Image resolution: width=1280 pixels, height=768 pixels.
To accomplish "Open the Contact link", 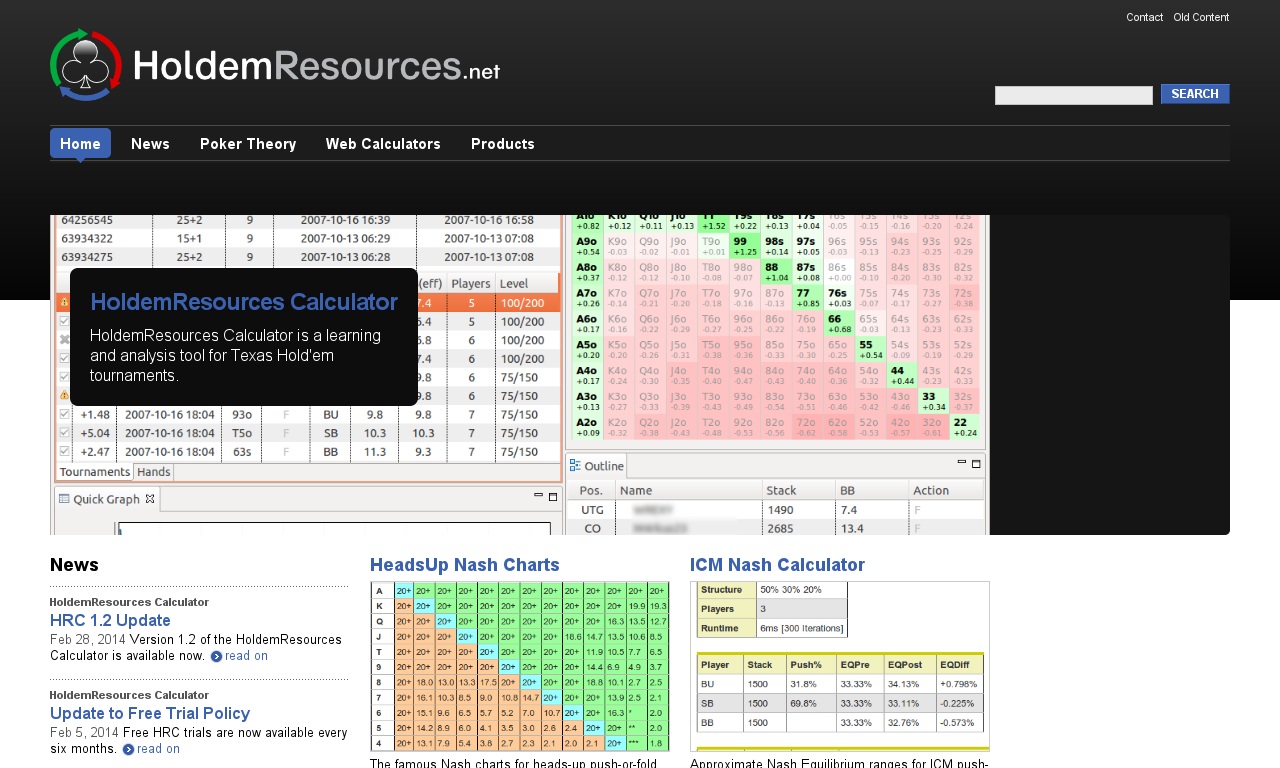I will 1144,18.
